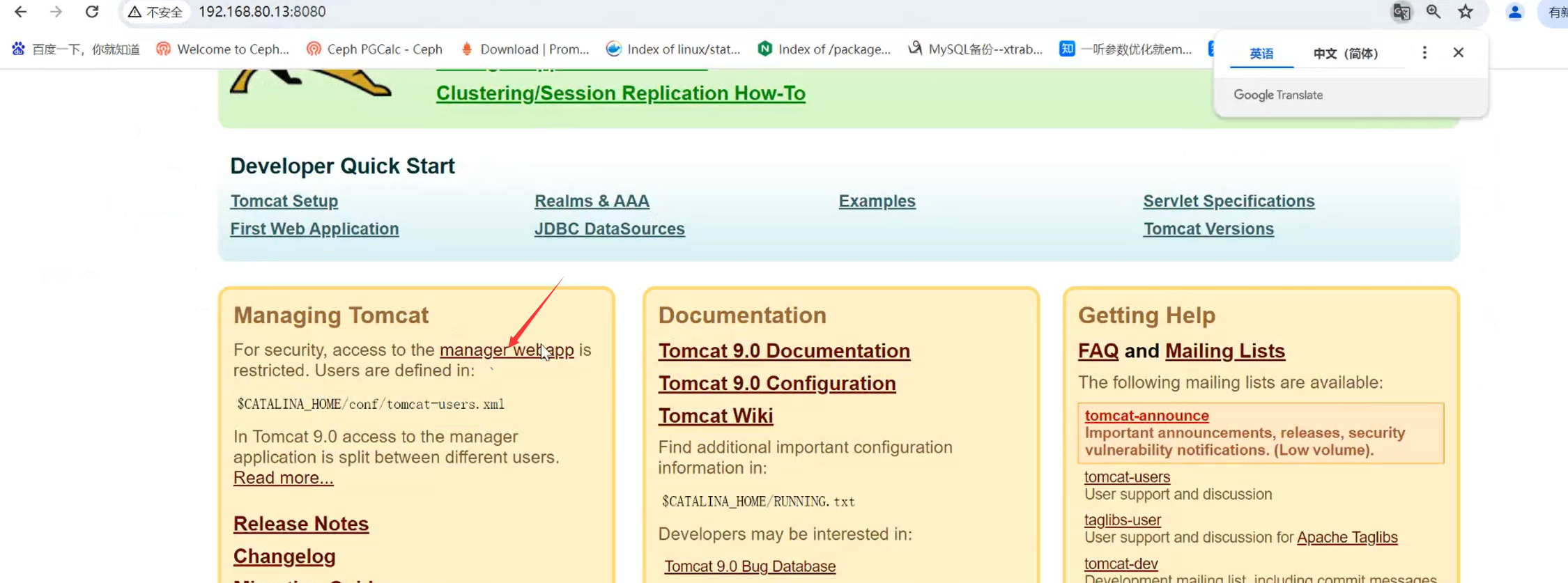This screenshot has height=583, width=1568.
Task: Open the 不安全 site security indicator
Action: pyautogui.click(x=155, y=12)
